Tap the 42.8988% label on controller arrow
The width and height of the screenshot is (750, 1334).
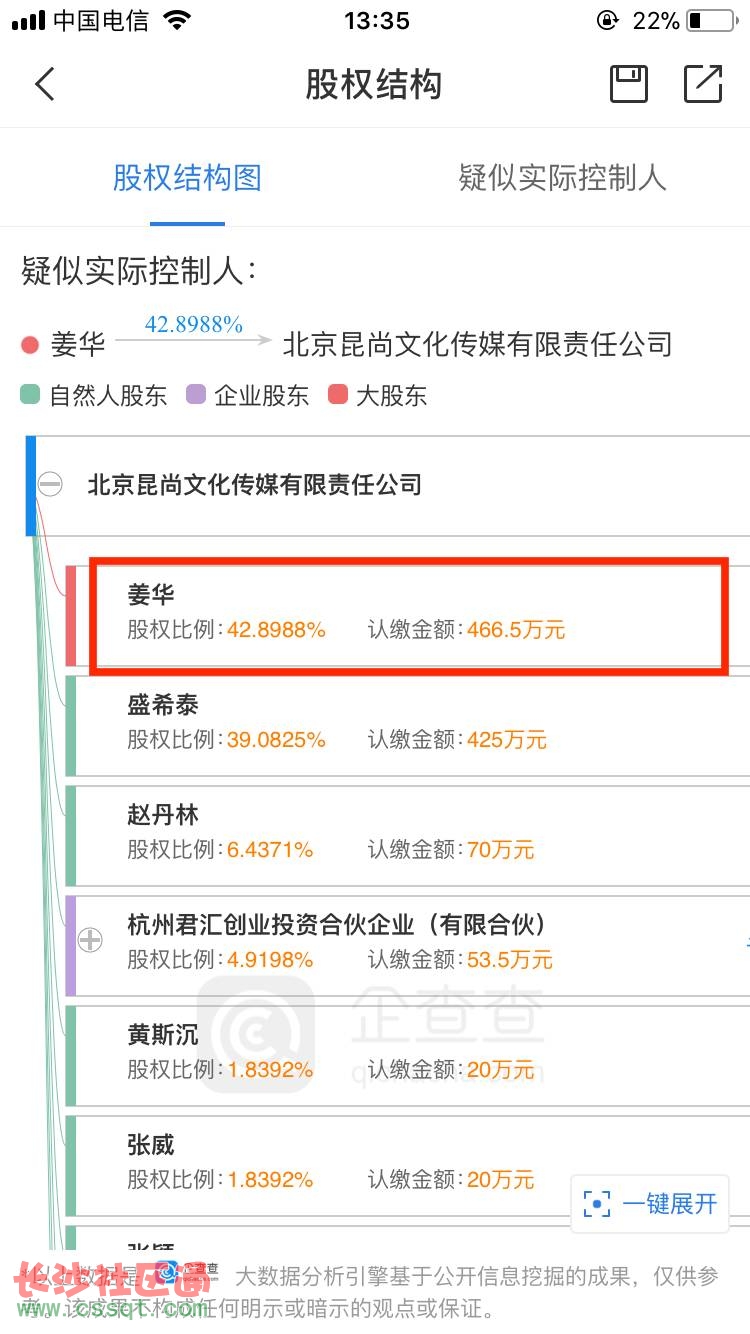tap(194, 324)
